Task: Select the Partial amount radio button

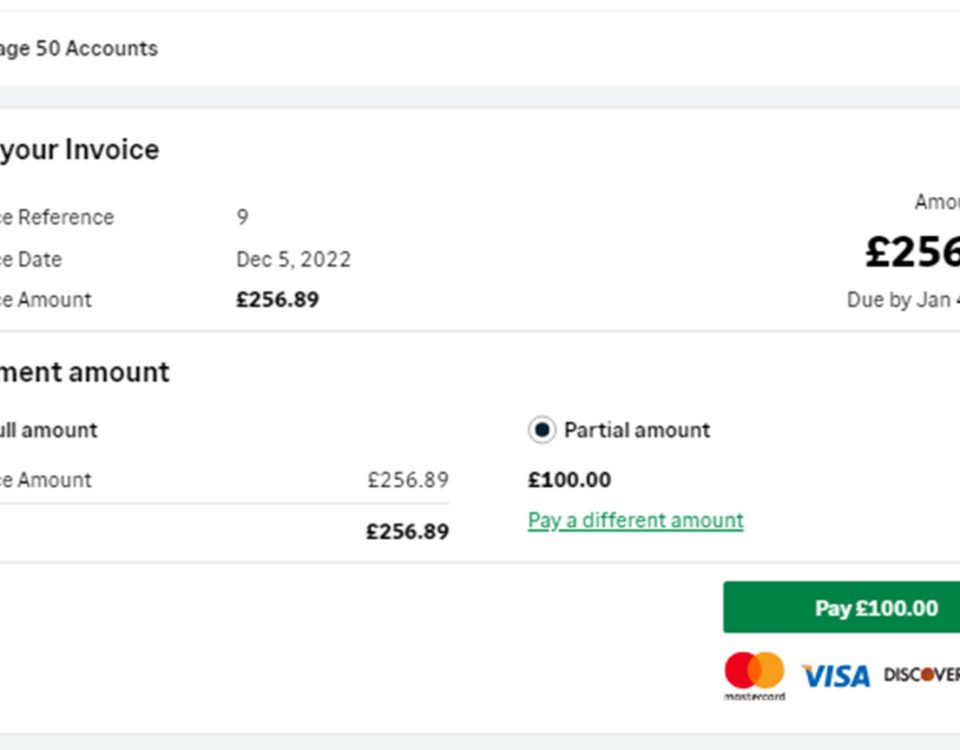Action: tap(542, 430)
